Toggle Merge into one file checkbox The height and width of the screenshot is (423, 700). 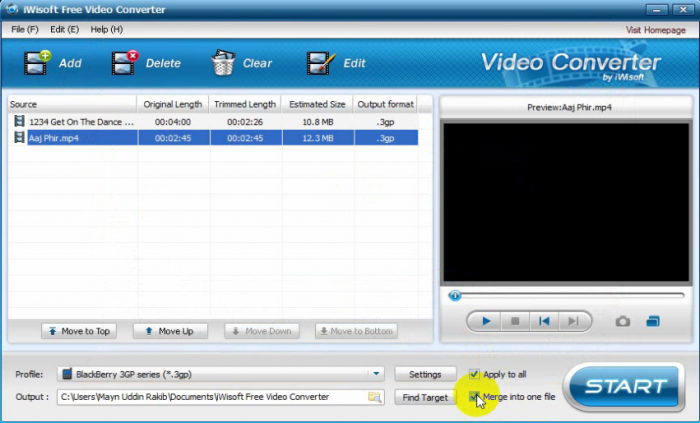[474, 397]
